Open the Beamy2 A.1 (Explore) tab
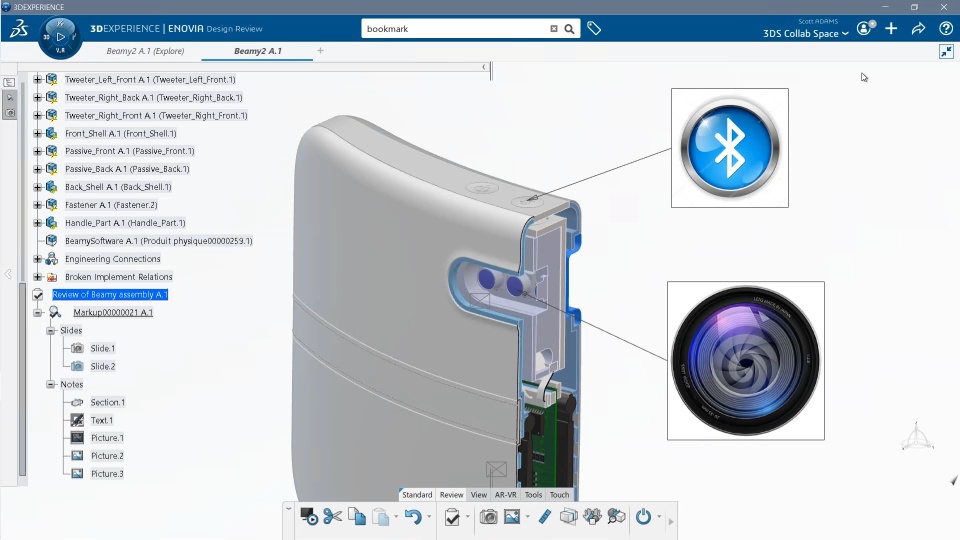 coord(145,51)
